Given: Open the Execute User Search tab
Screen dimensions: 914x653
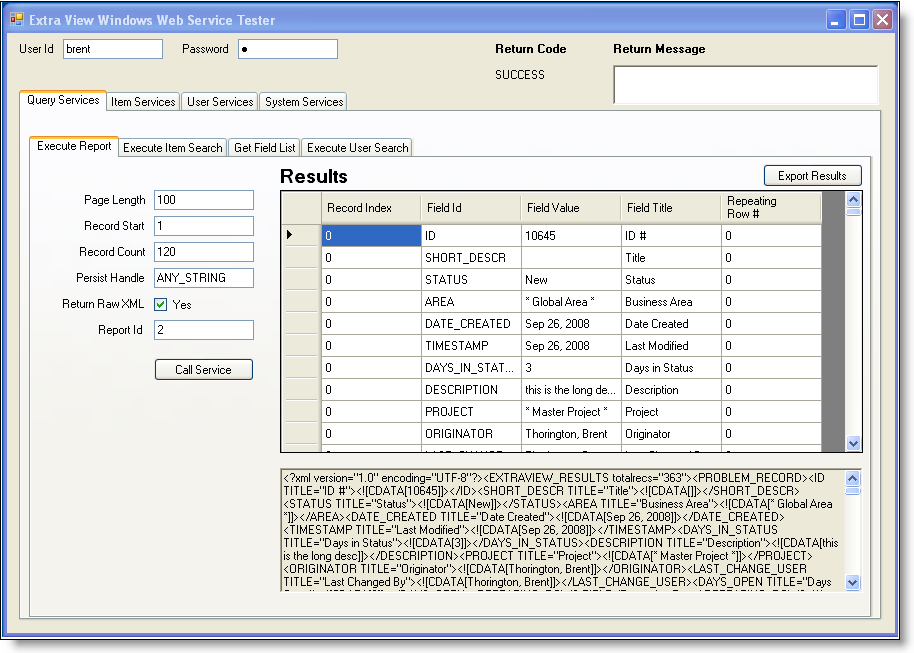Looking at the screenshot, I should 357,148.
